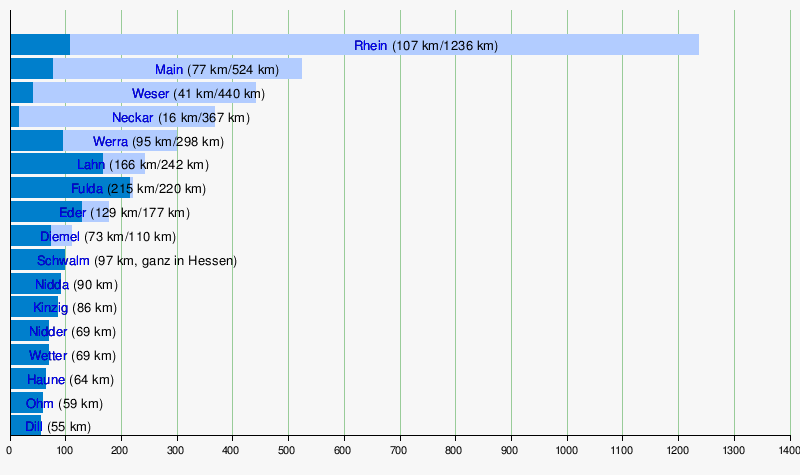Open the Kinzig link
Viewport: 800px width, 475px height.
coord(50,308)
